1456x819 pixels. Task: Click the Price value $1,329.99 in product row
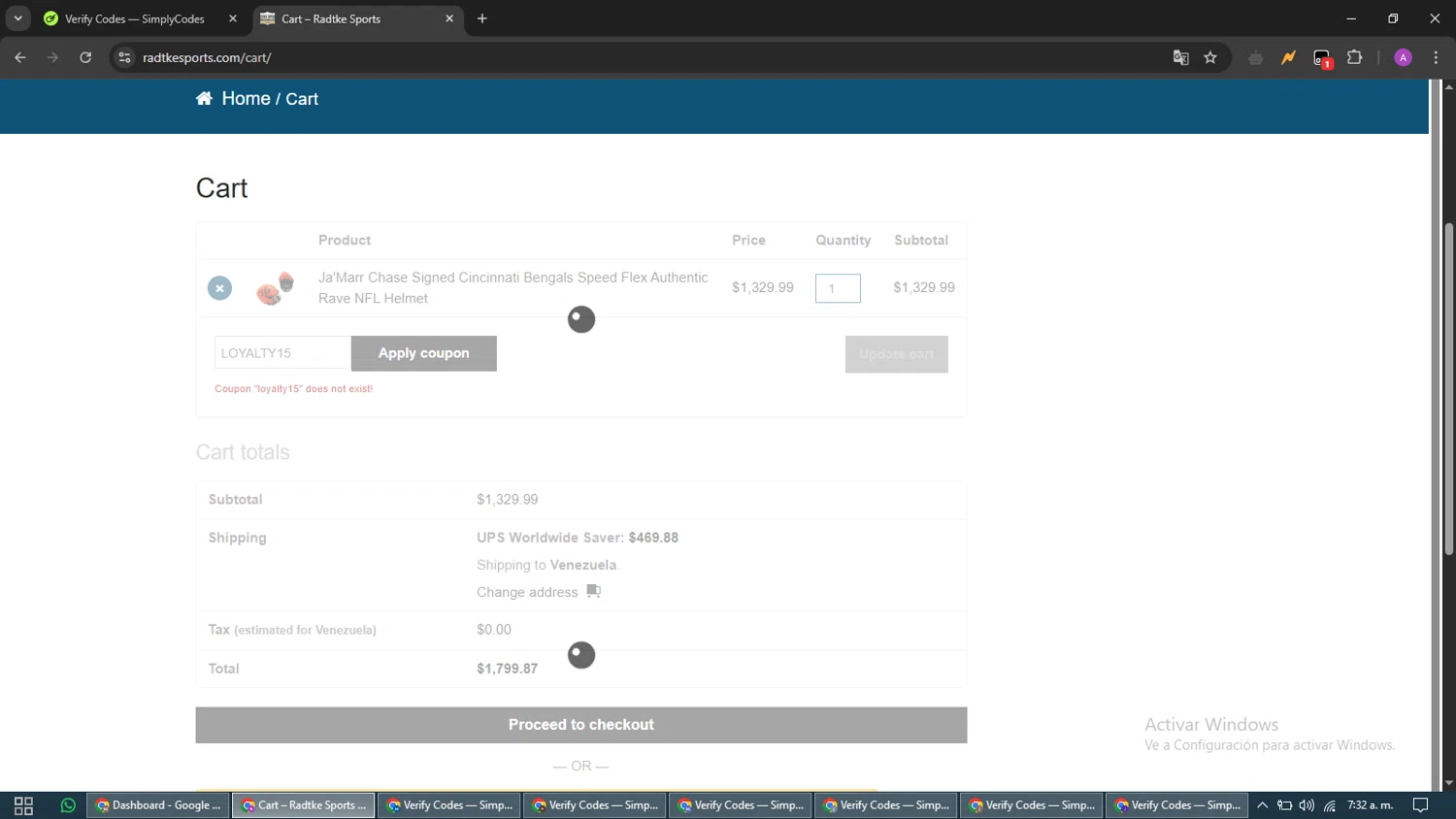pyautogui.click(x=763, y=287)
